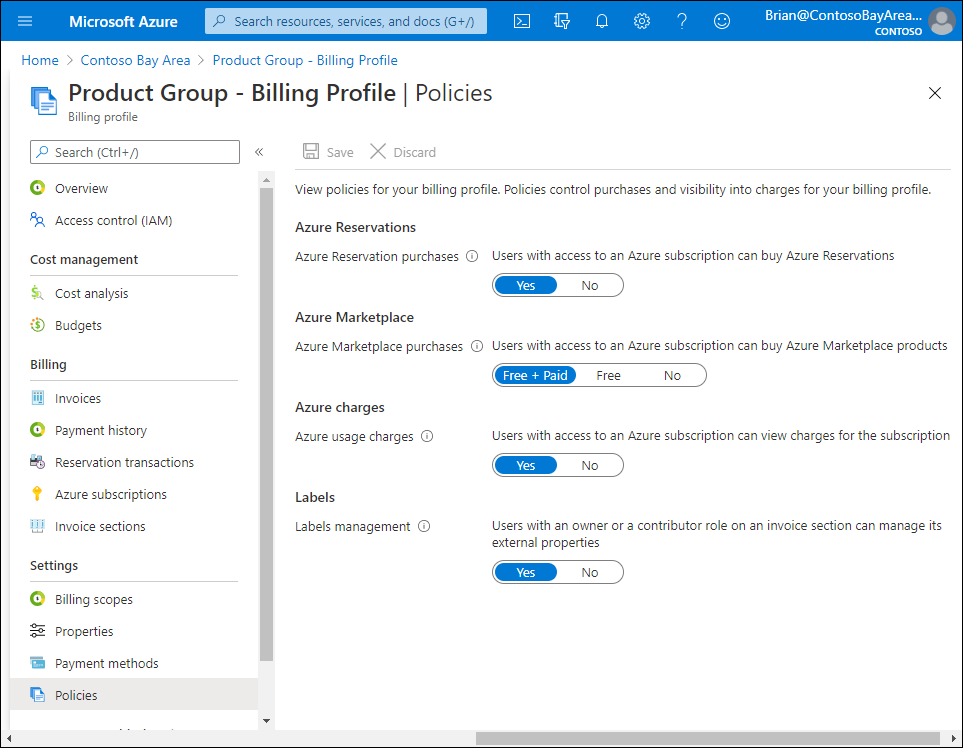Viewport: 963px width, 748px height.
Task: Click the billing profile page icon in header
Action: click(x=44, y=101)
